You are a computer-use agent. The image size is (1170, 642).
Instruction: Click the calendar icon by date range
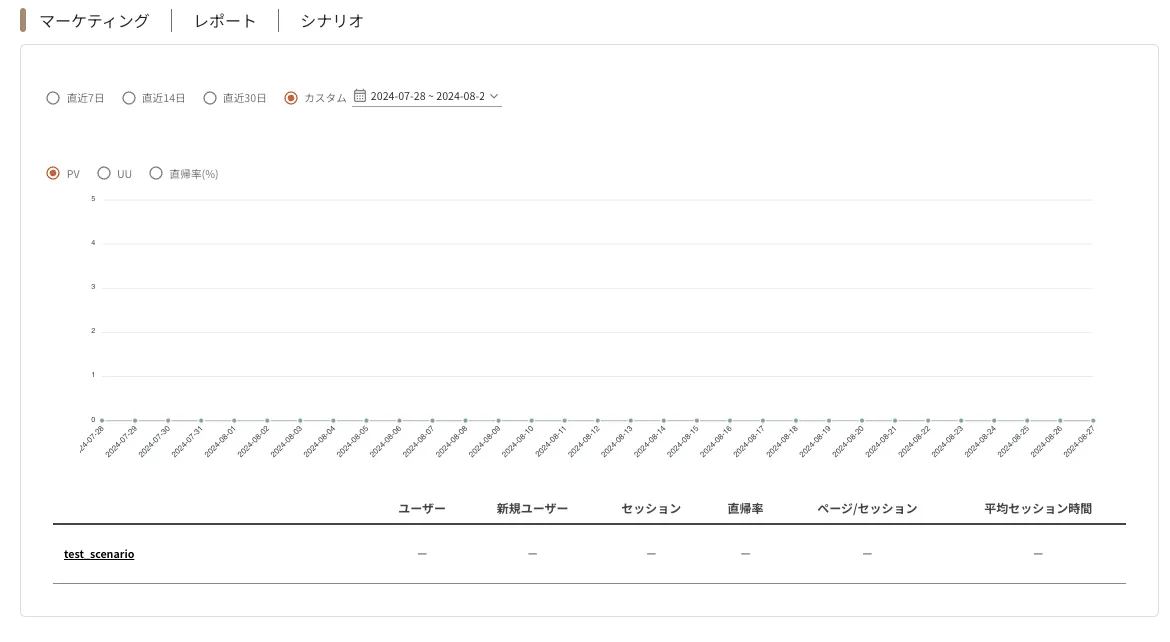360,96
